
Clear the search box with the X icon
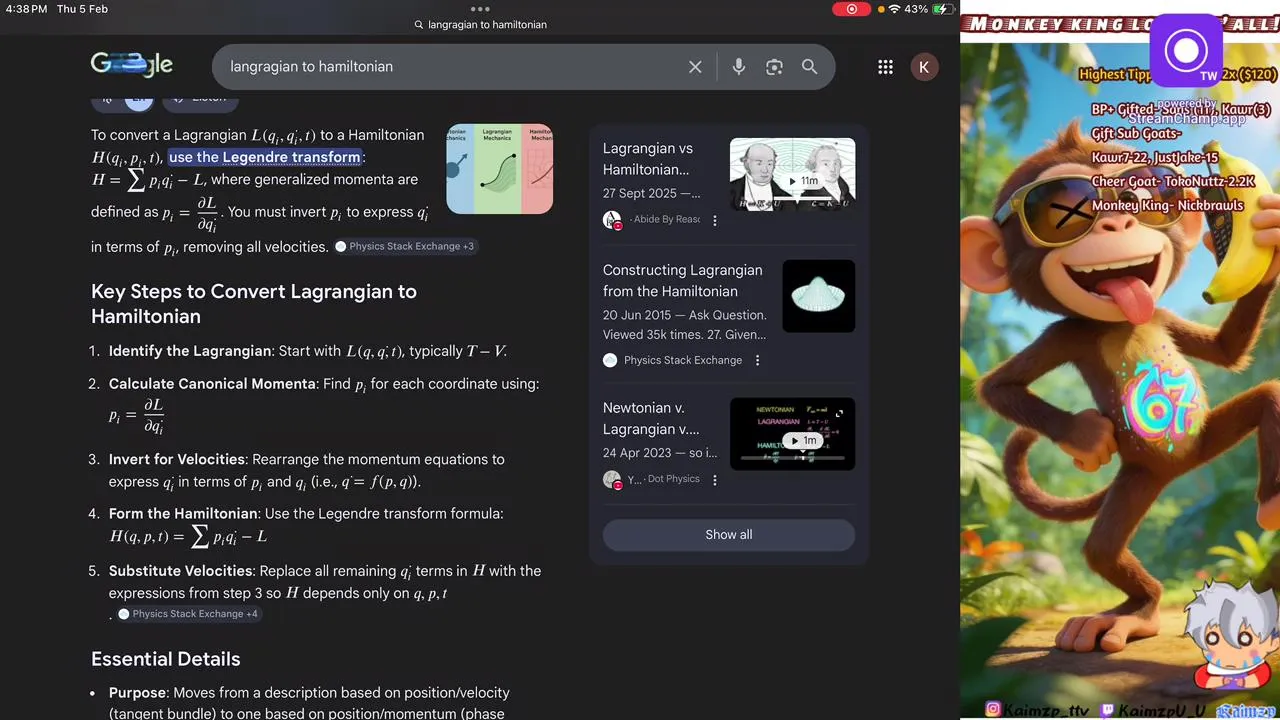[x=695, y=67]
